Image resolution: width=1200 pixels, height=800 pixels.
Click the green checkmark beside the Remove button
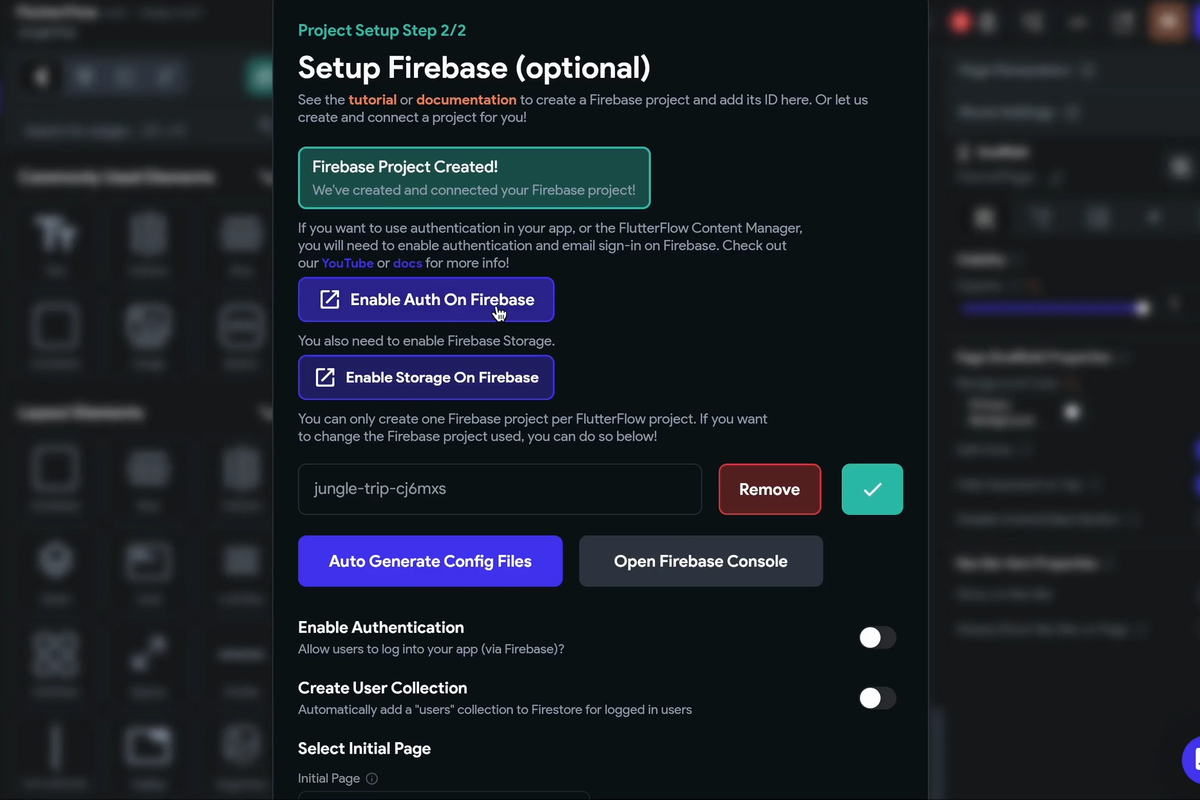click(872, 489)
